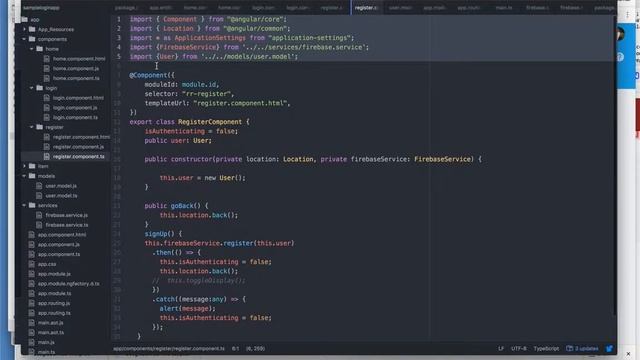Open user.model.js file
The width and height of the screenshot is (640, 360).
[x=61, y=186]
